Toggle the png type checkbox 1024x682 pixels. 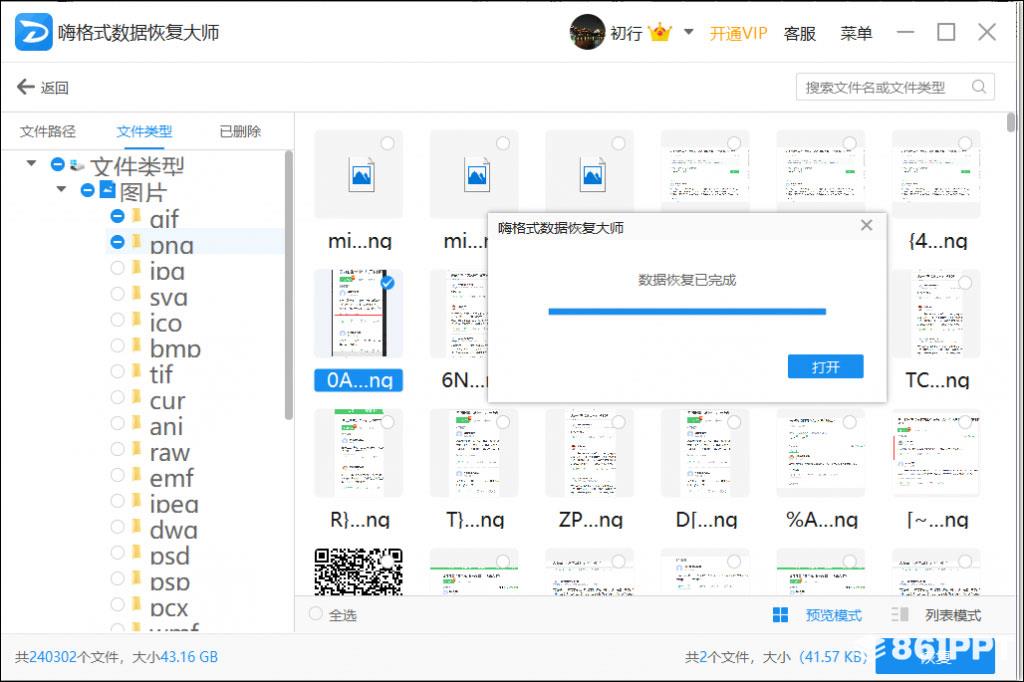point(118,242)
